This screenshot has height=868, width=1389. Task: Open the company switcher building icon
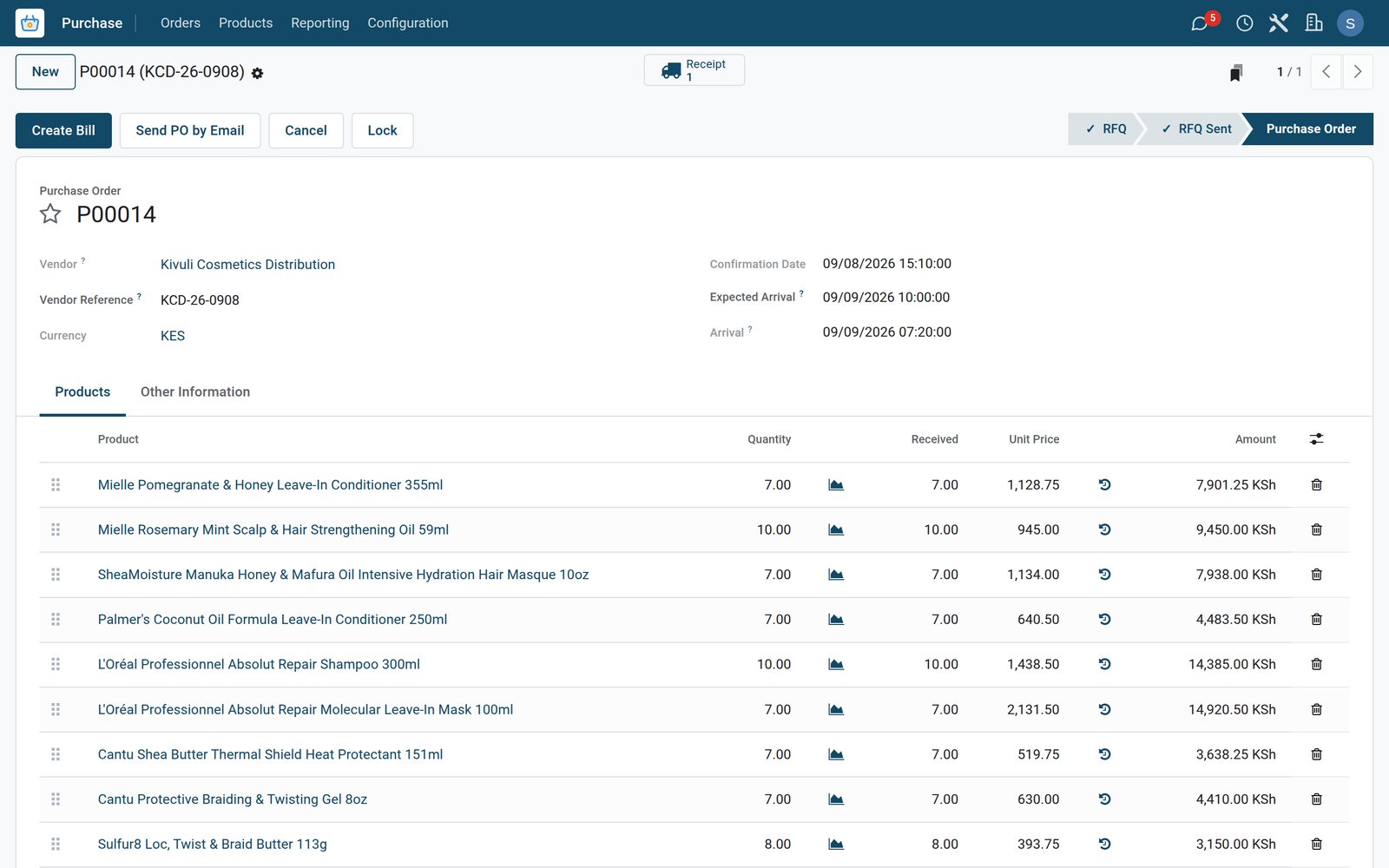pos(1313,23)
